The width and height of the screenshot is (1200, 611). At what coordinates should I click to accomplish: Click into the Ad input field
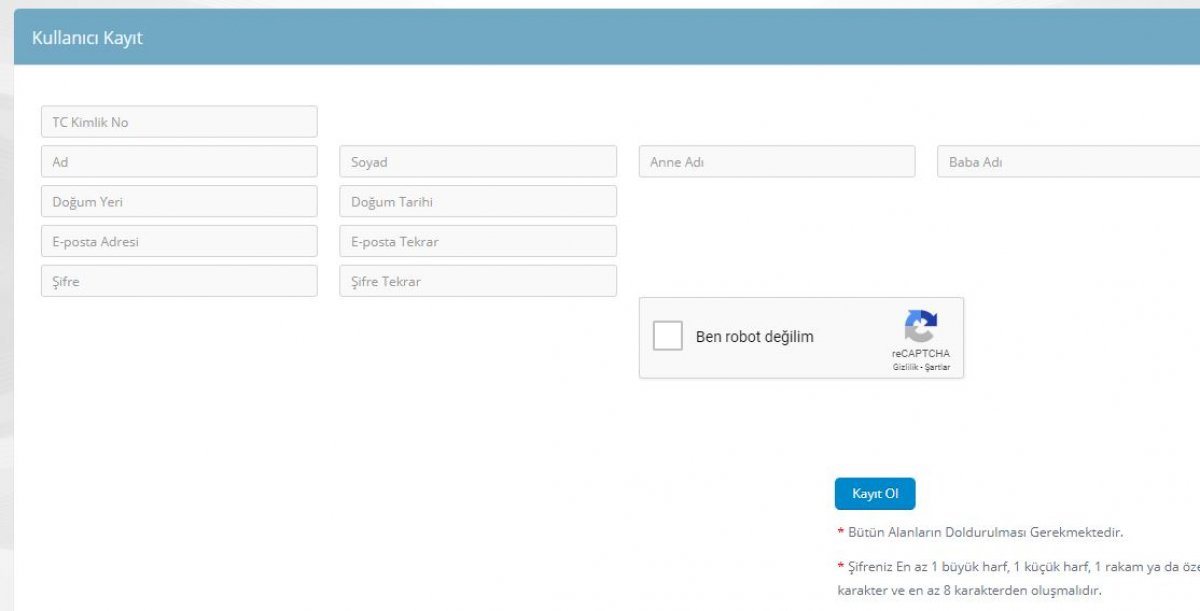pyautogui.click(x=179, y=162)
